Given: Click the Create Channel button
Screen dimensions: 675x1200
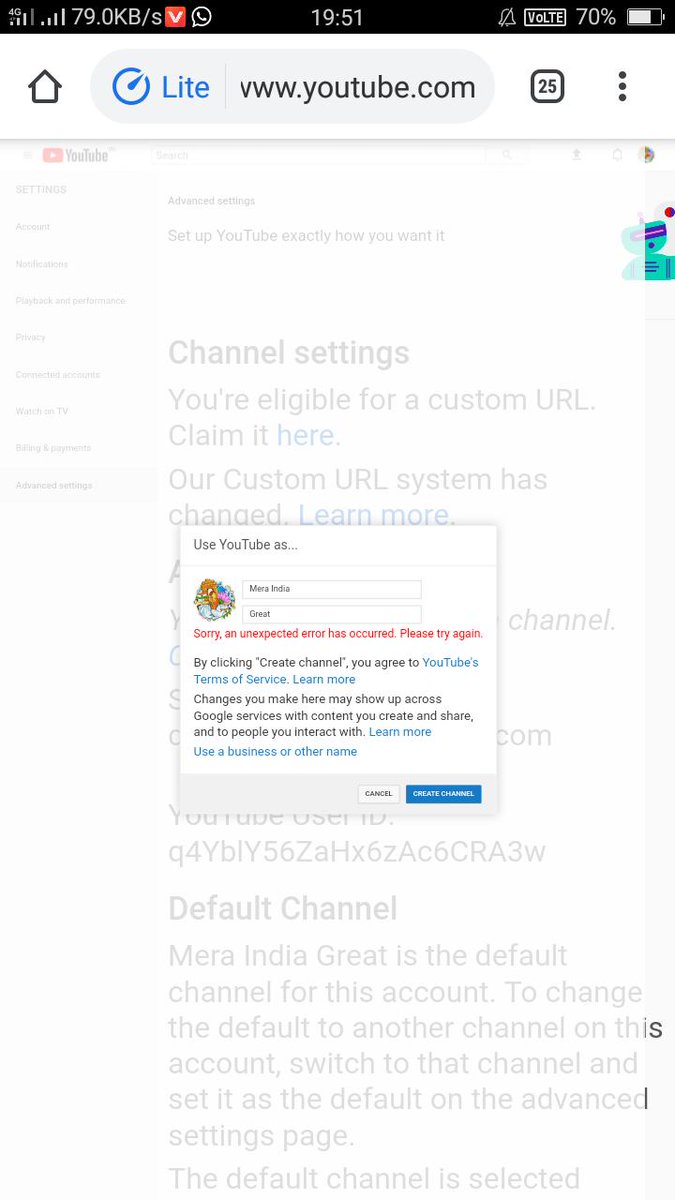Looking at the screenshot, I should pyautogui.click(x=444, y=794).
